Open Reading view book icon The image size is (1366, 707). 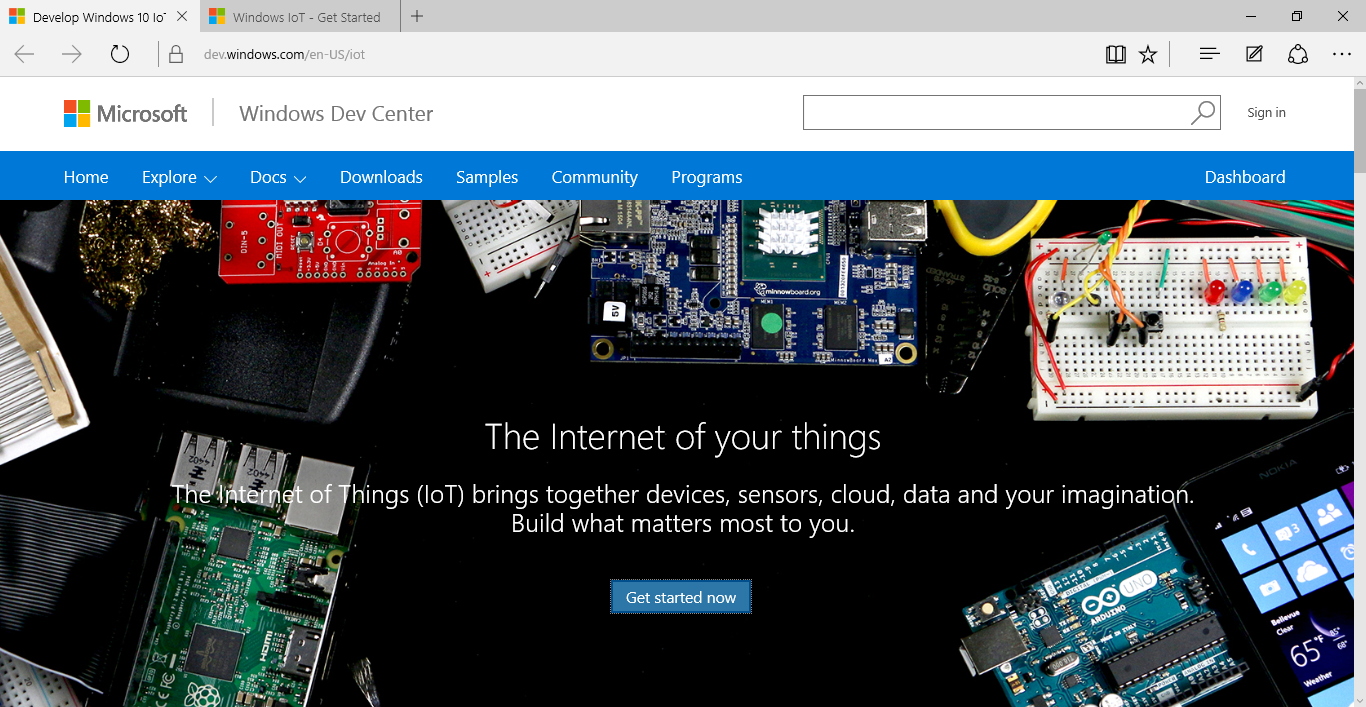click(1116, 54)
